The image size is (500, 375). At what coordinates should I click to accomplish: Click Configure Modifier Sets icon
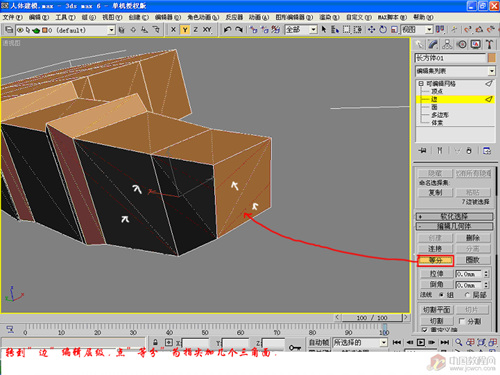click(487, 151)
